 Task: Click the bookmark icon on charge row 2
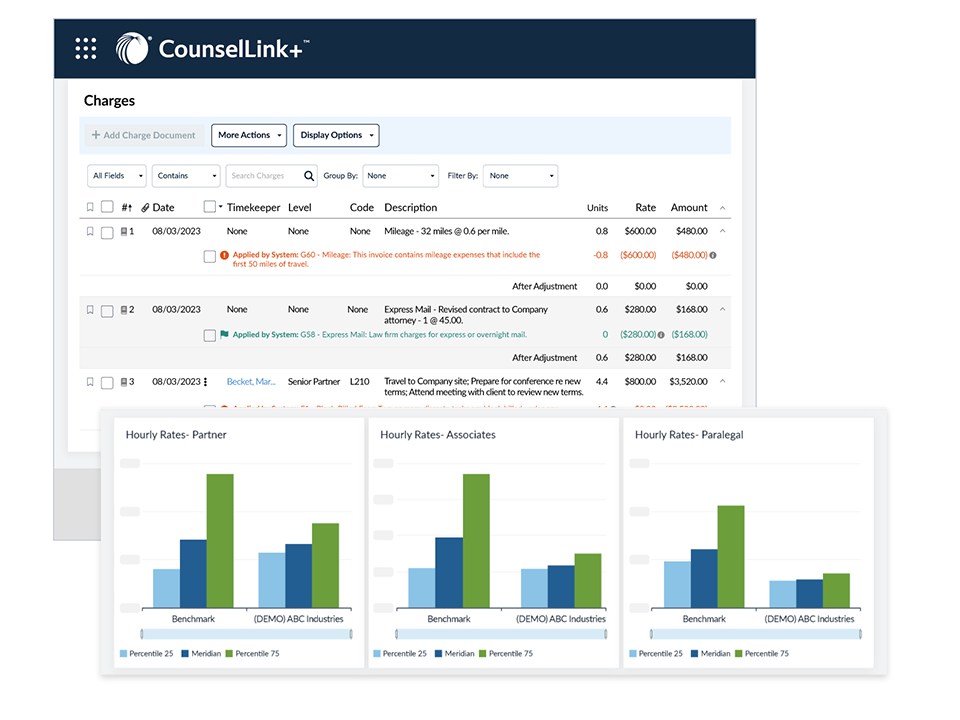pyautogui.click(x=90, y=310)
